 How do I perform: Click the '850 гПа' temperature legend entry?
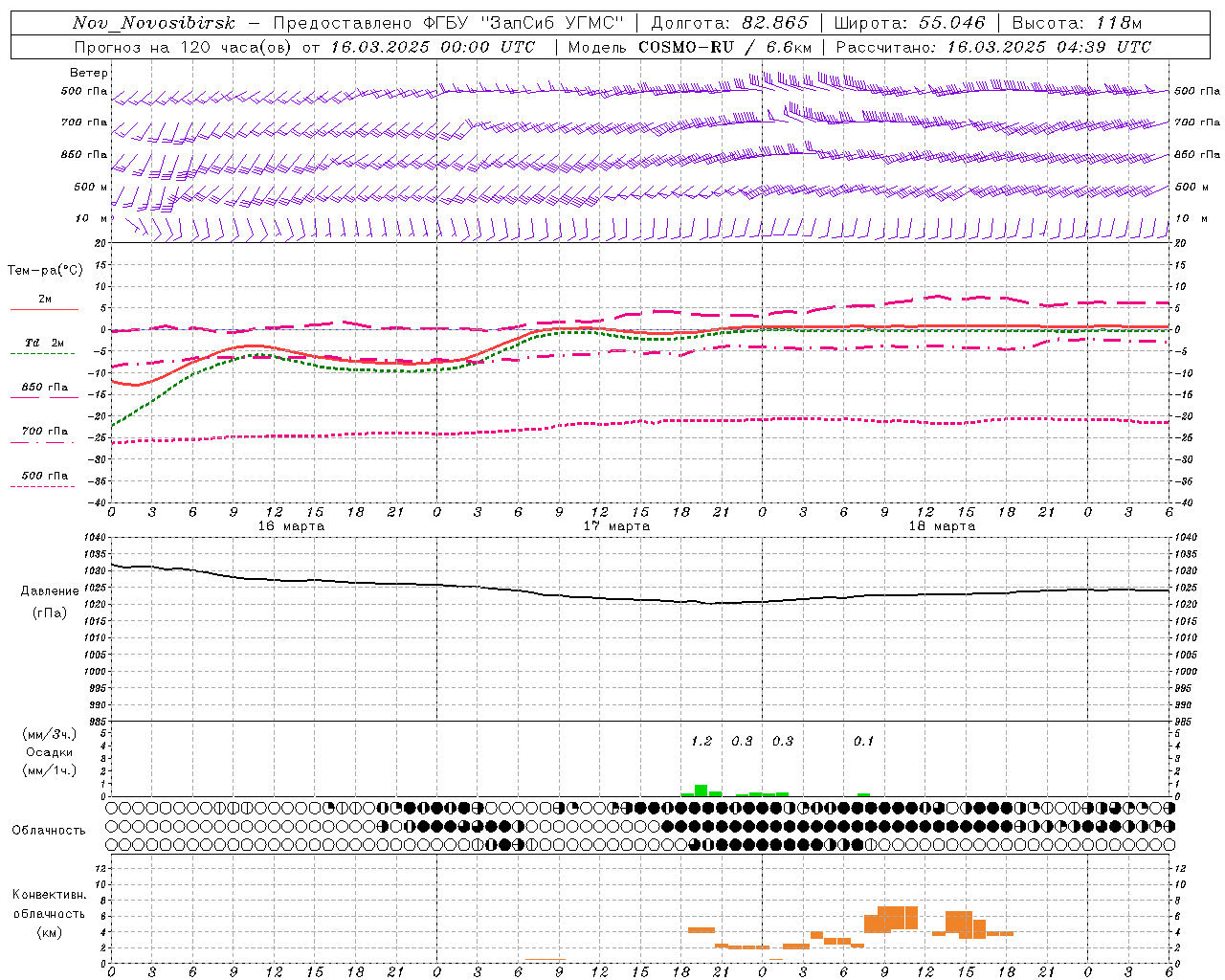coord(45,388)
